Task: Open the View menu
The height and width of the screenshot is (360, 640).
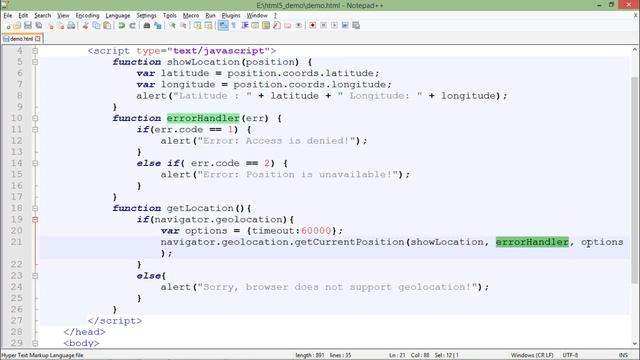Action: click(63, 16)
